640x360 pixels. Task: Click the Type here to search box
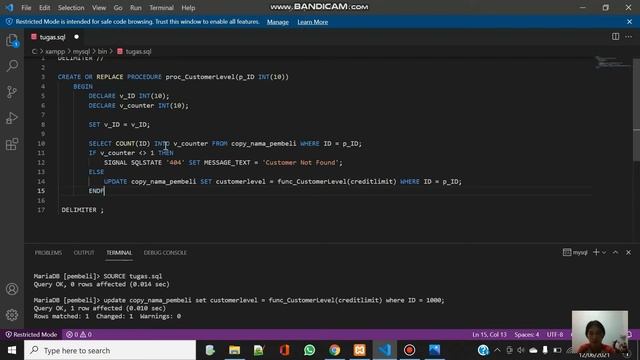pyautogui.click(x=110, y=350)
